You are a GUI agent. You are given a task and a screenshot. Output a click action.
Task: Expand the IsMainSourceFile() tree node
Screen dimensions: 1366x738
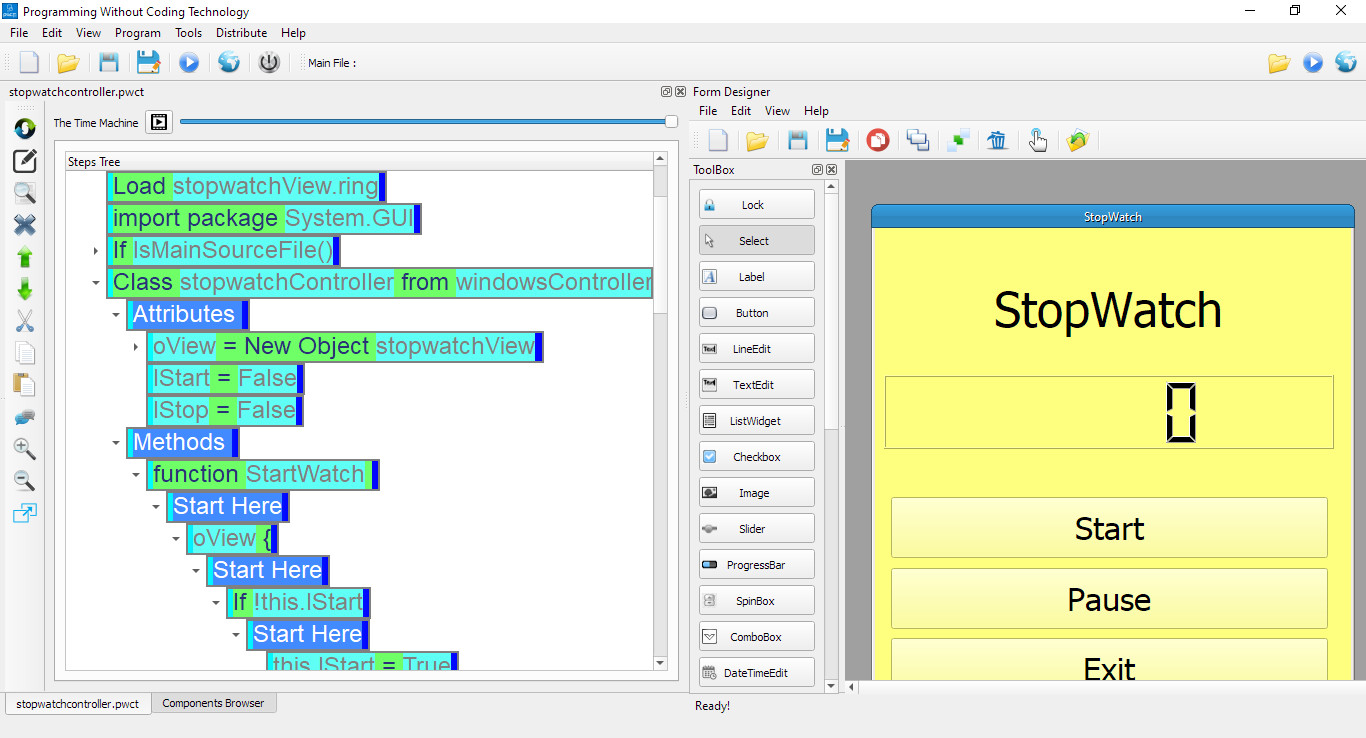95,251
